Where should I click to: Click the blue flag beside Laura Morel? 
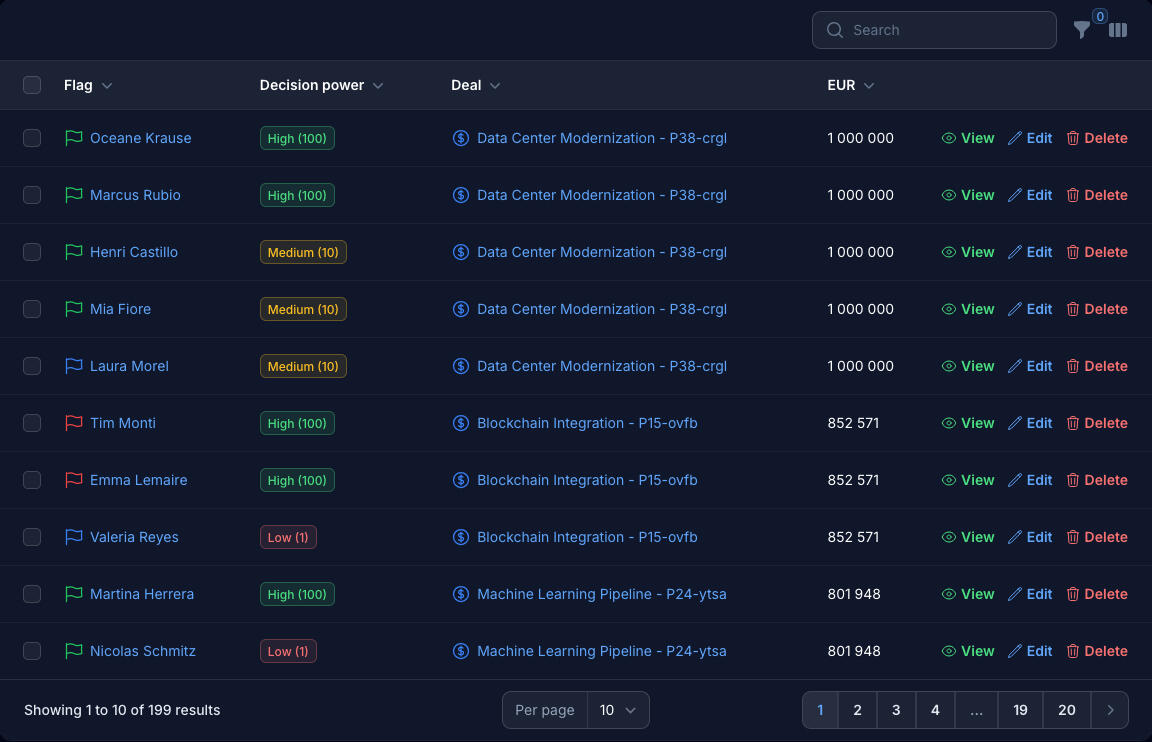(x=73, y=366)
